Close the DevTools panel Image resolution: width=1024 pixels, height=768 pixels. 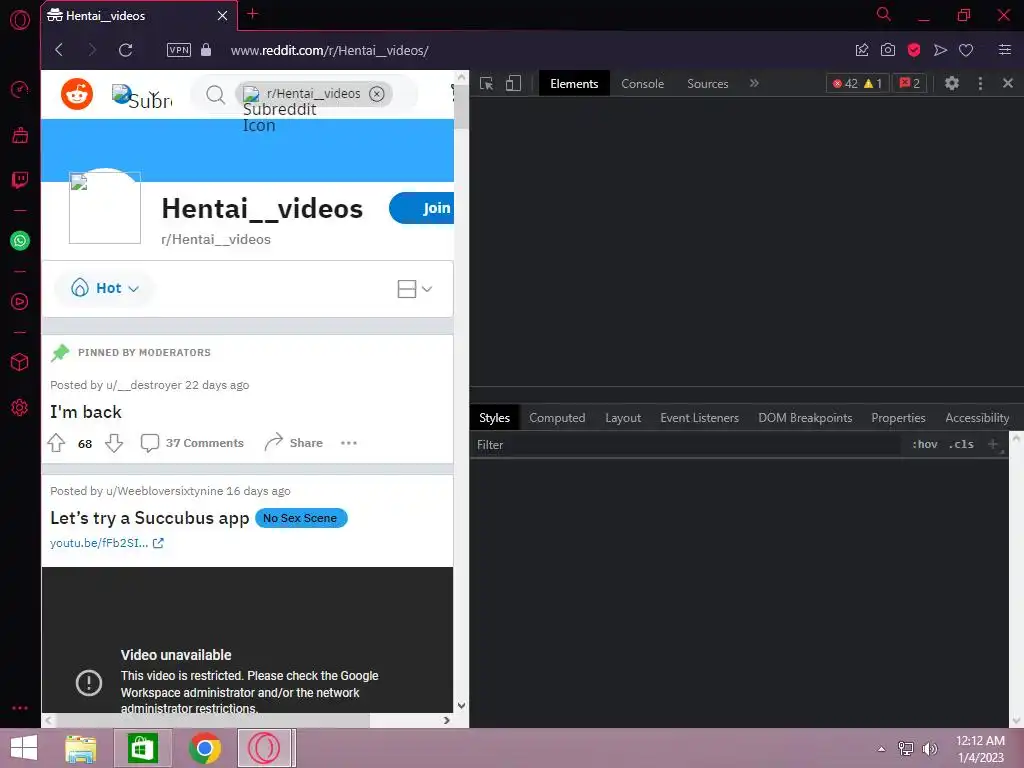point(1008,83)
